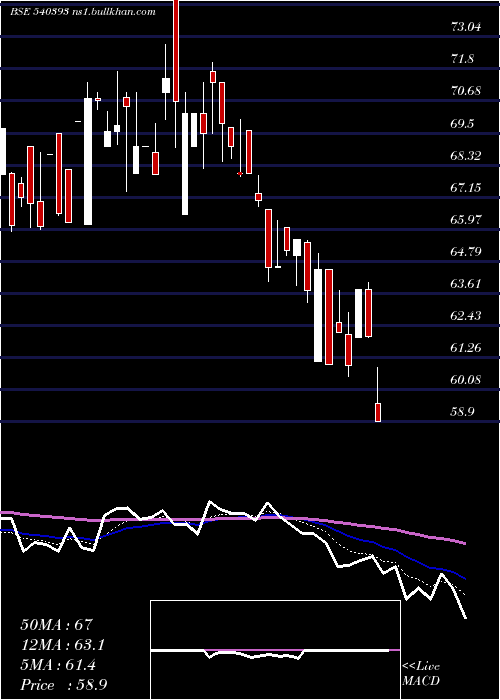Click the 61.26 price axis label
This screenshot has height=700, width=500.
click(467, 348)
